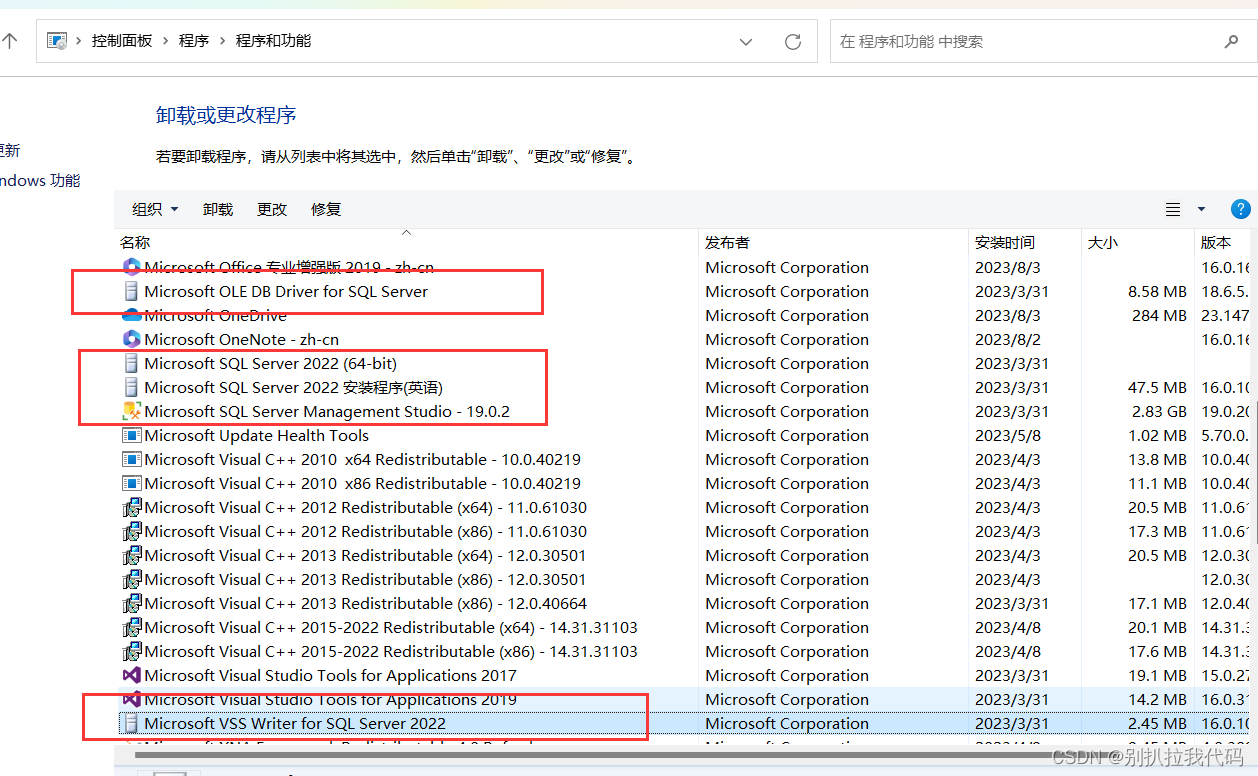Click the Visual C++ 2013 (x86) 12.0.30501 icon
Viewport: 1258px width, 776px height.
pos(131,579)
